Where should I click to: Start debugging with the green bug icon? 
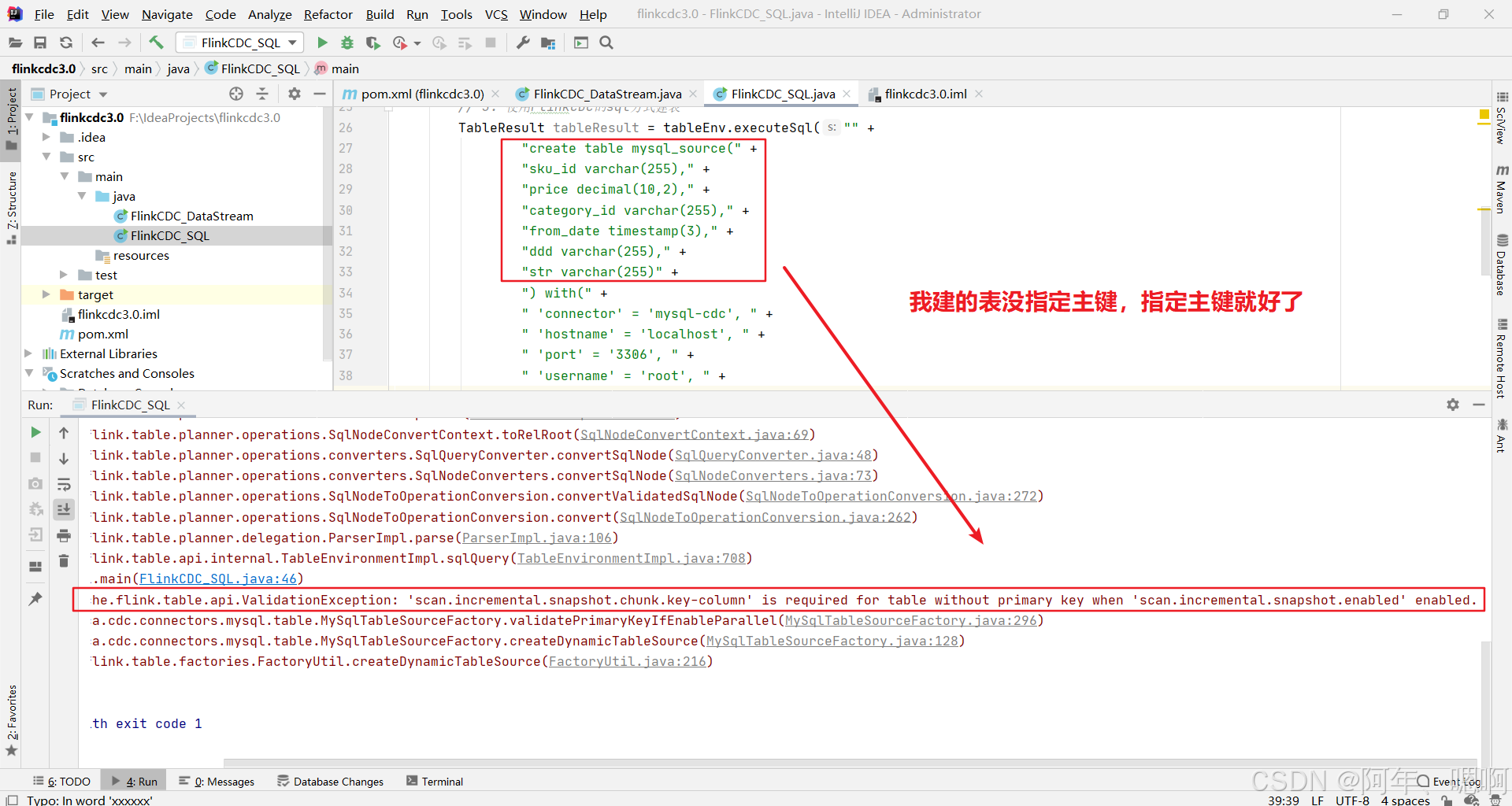[x=347, y=43]
